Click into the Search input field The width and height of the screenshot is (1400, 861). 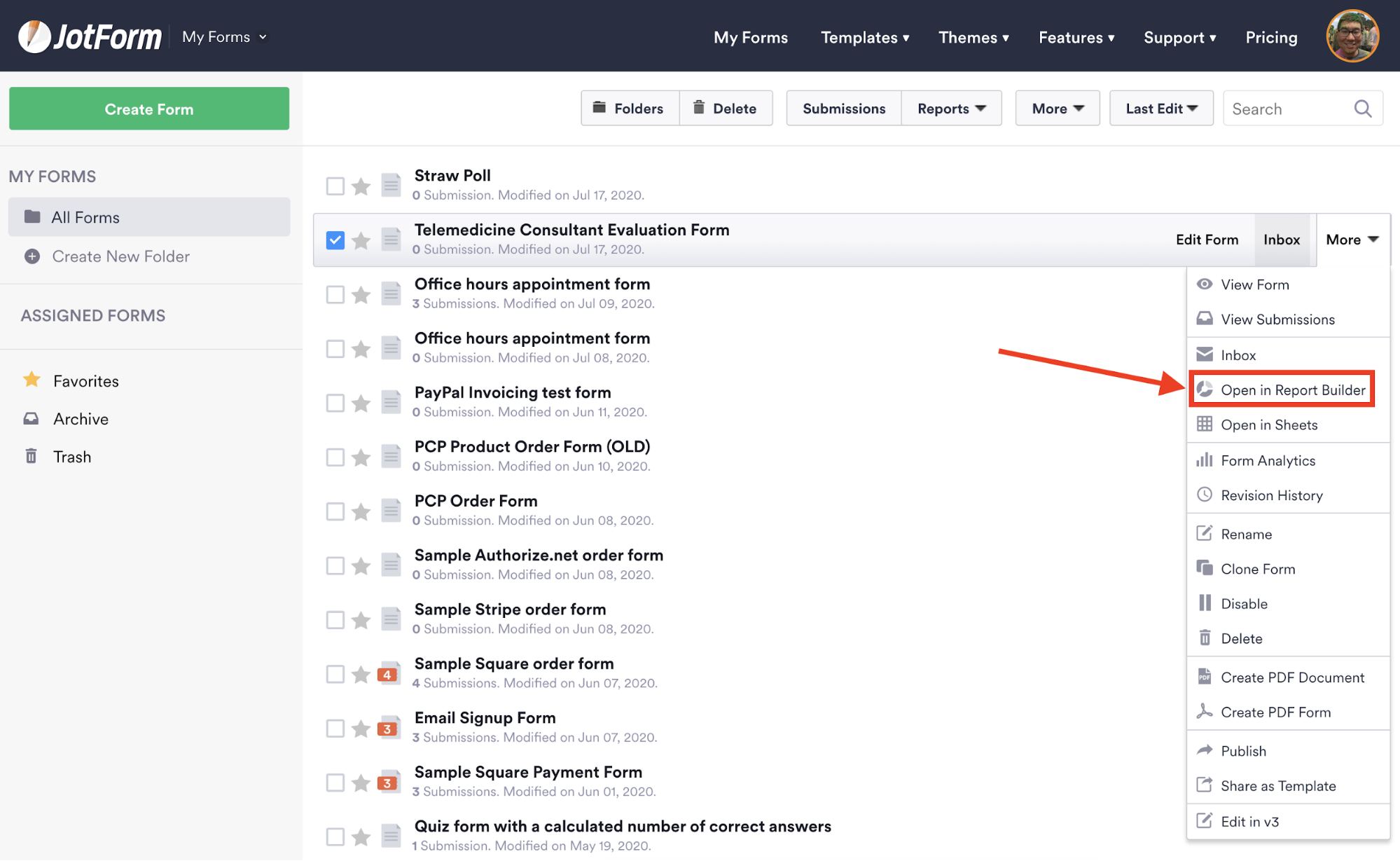pos(1285,109)
